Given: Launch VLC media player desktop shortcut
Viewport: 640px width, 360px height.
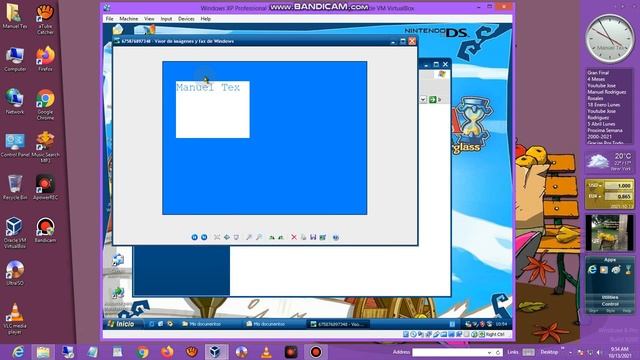Looking at the screenshot, I should point(15,319).
